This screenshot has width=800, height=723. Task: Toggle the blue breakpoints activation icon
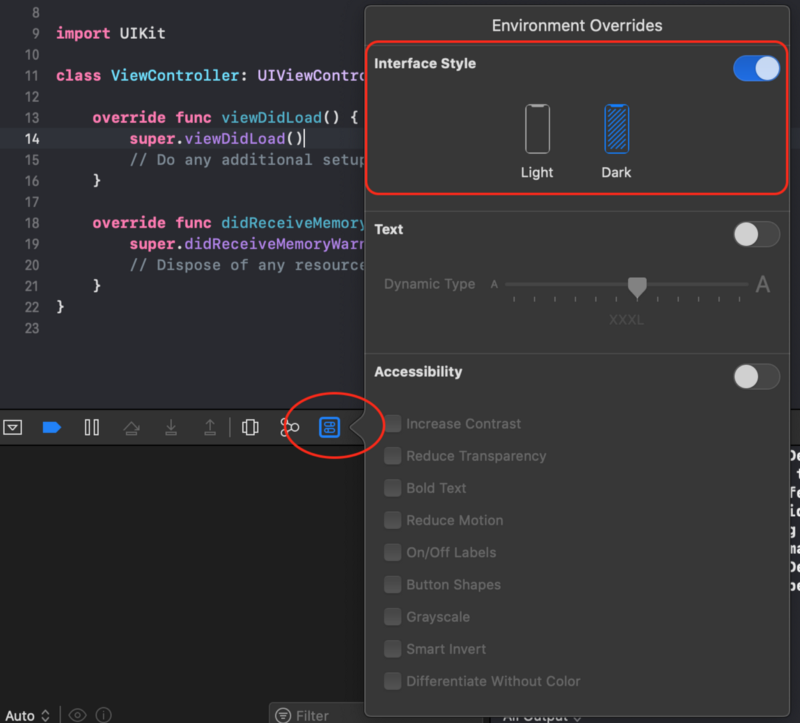tap(52, 428)
